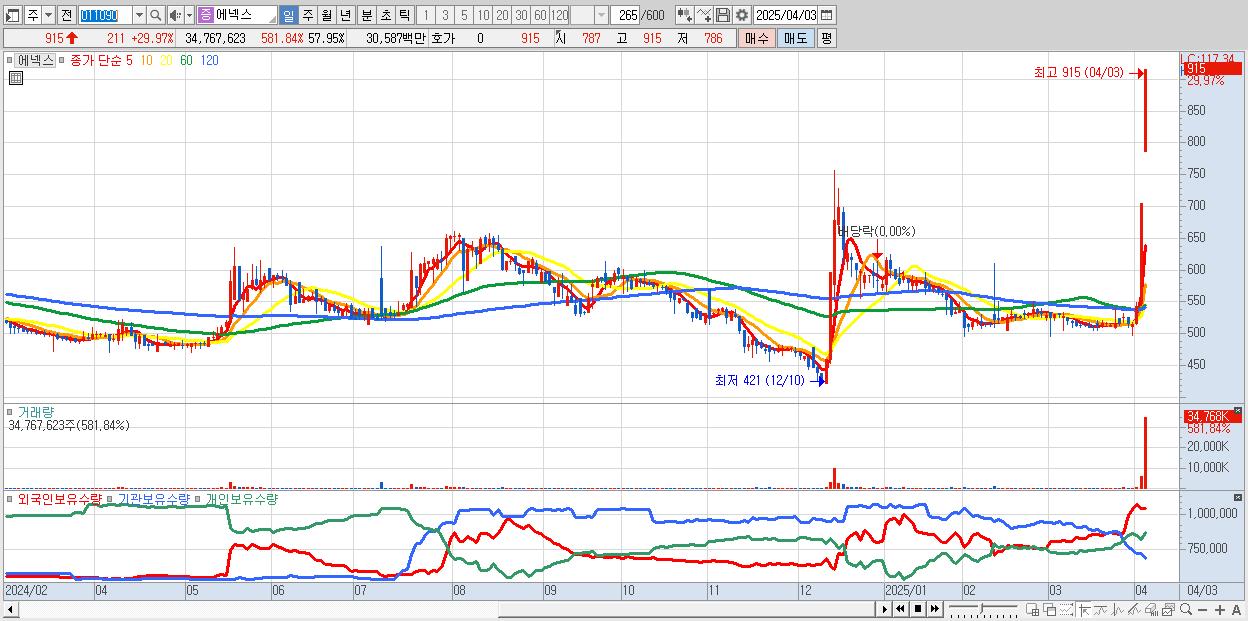Click the 매수 buy button
Viewport: 1248px width, 621px height.
[x=757, y=38]
